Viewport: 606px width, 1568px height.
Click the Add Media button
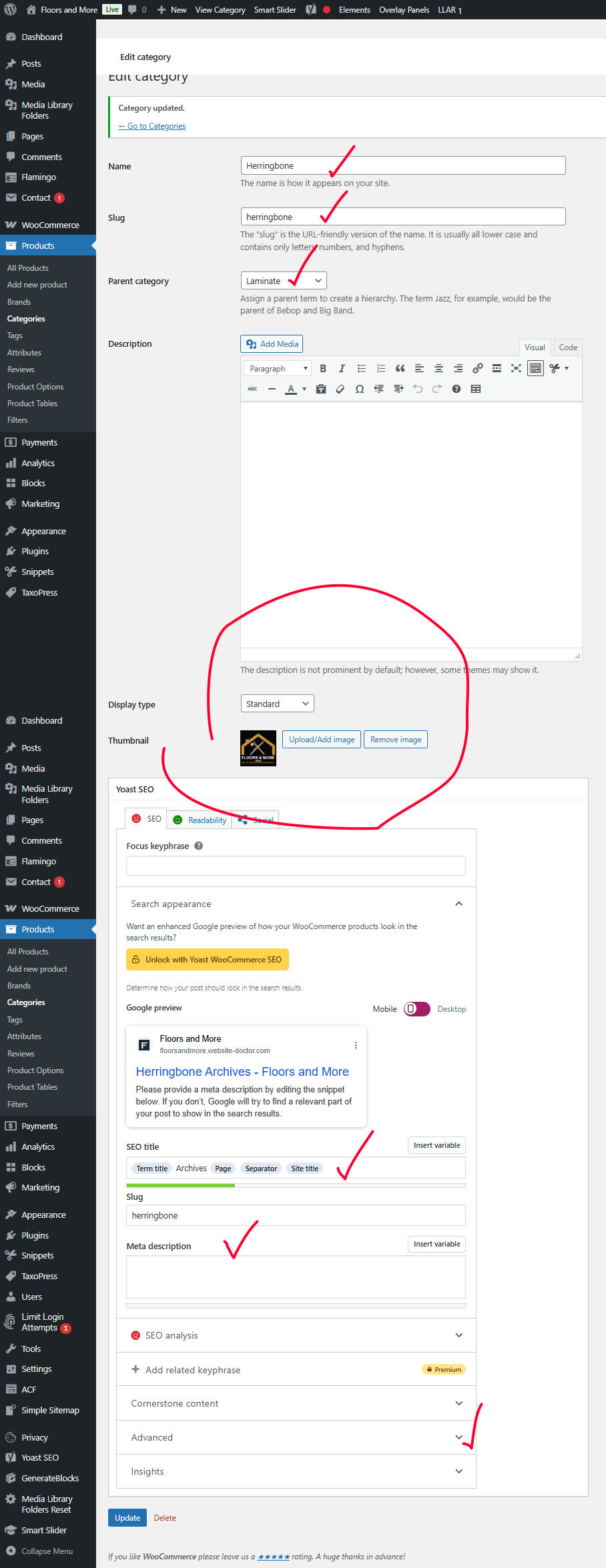(x=272, y=343)
